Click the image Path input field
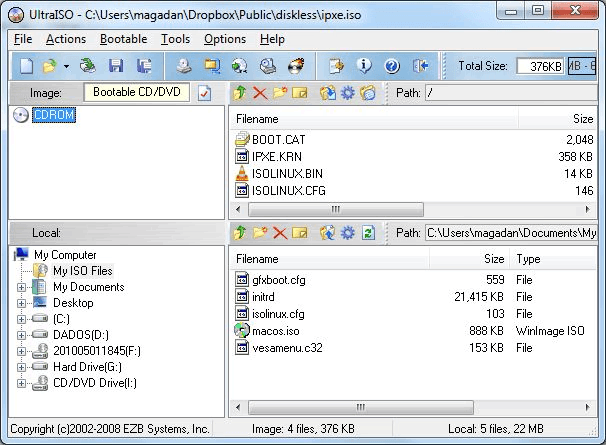 511,93
